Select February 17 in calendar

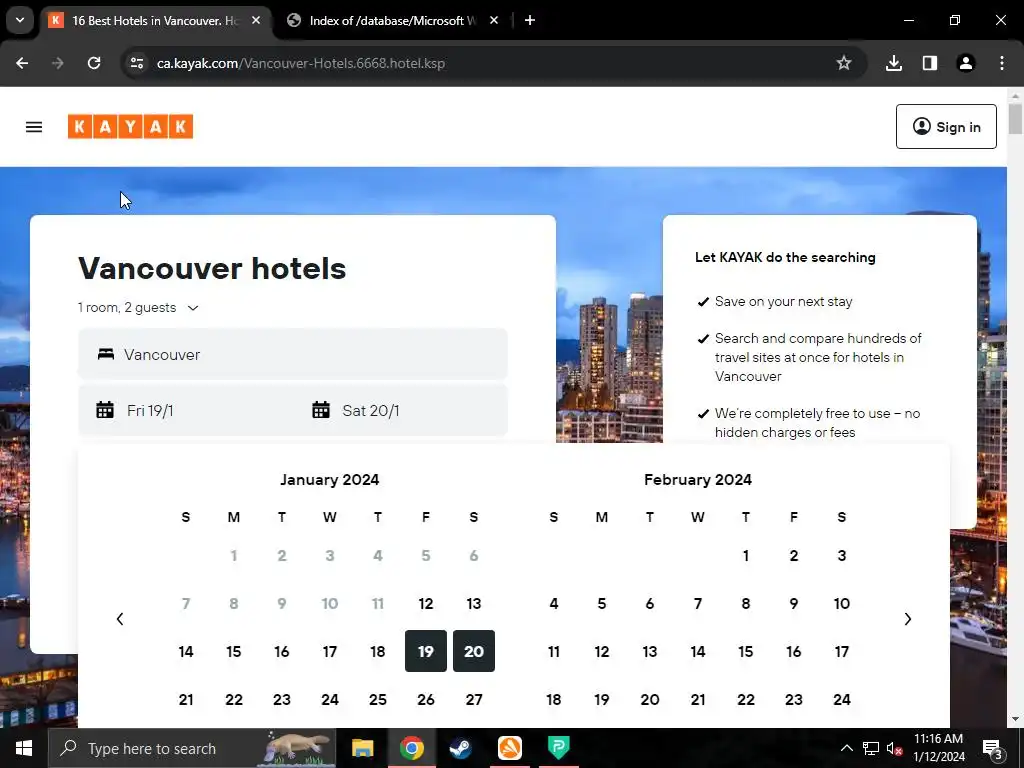842,651
